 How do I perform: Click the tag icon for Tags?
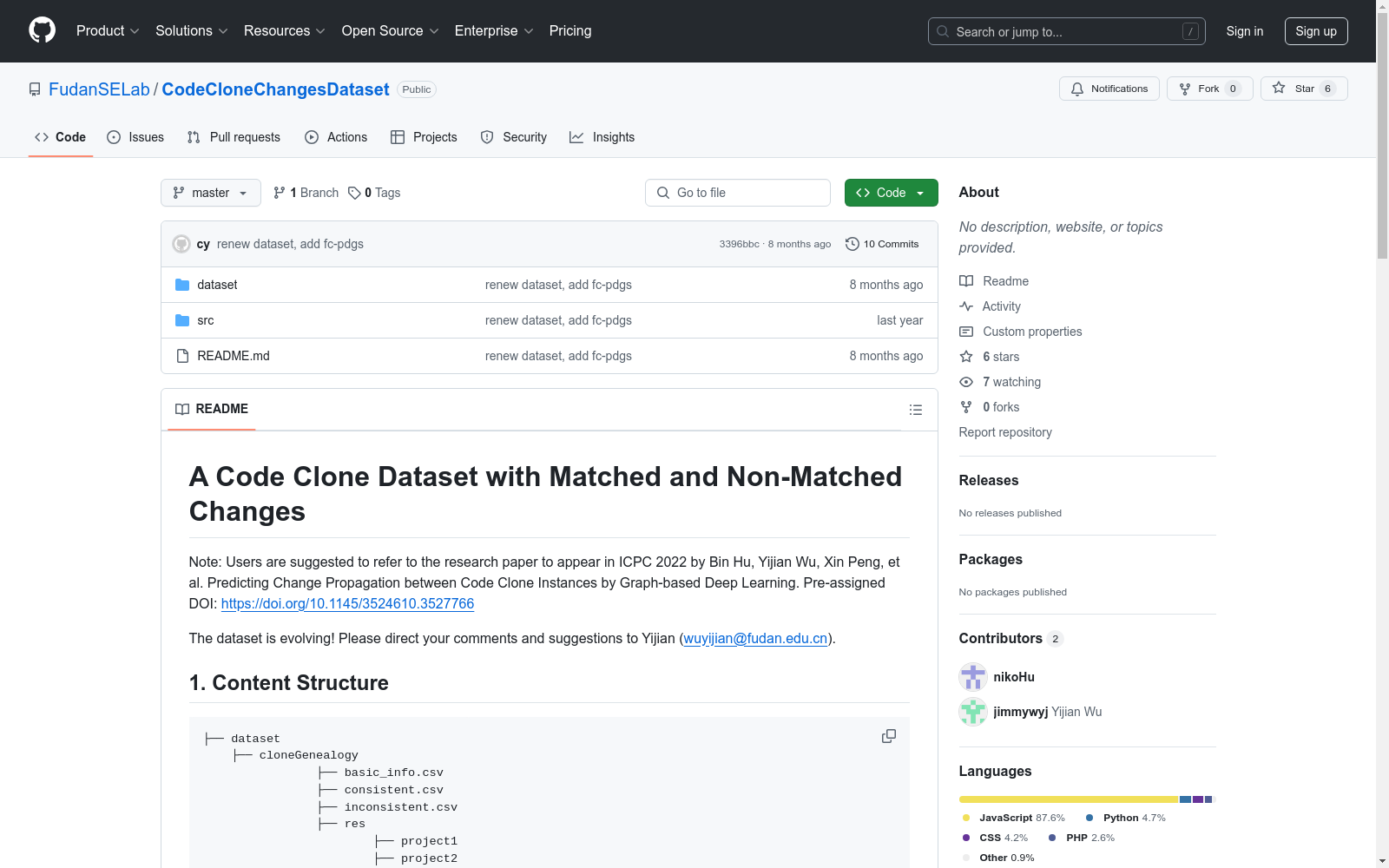tap(354, 193)
